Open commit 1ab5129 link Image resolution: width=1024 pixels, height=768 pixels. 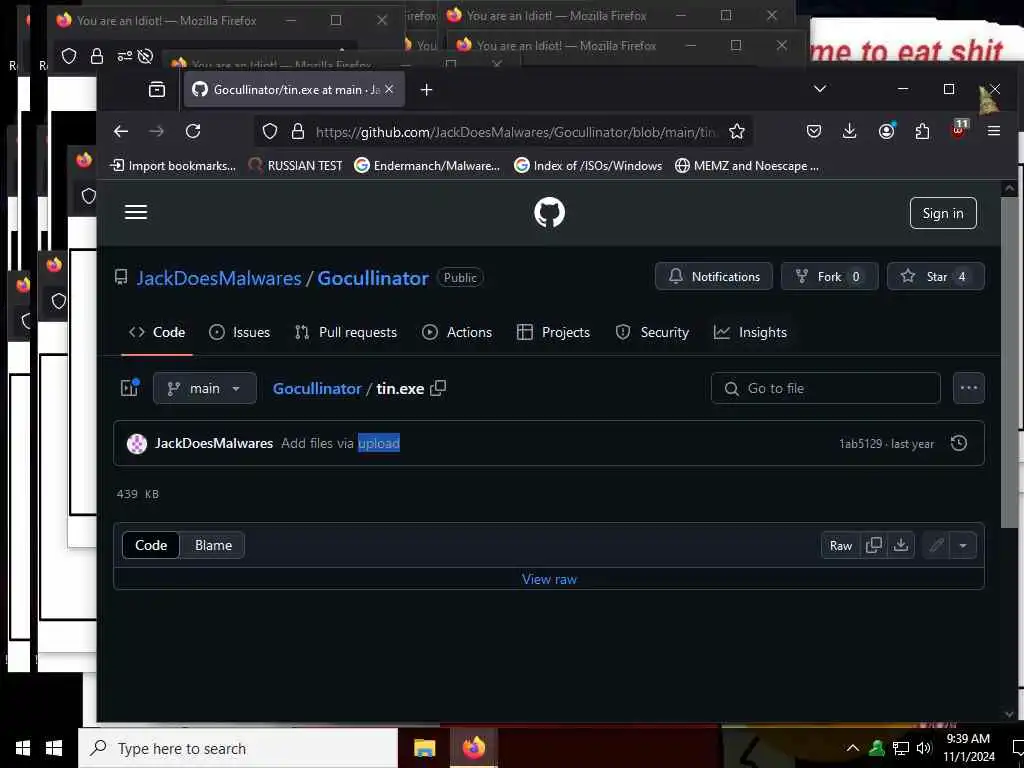[x=860, y=444]
